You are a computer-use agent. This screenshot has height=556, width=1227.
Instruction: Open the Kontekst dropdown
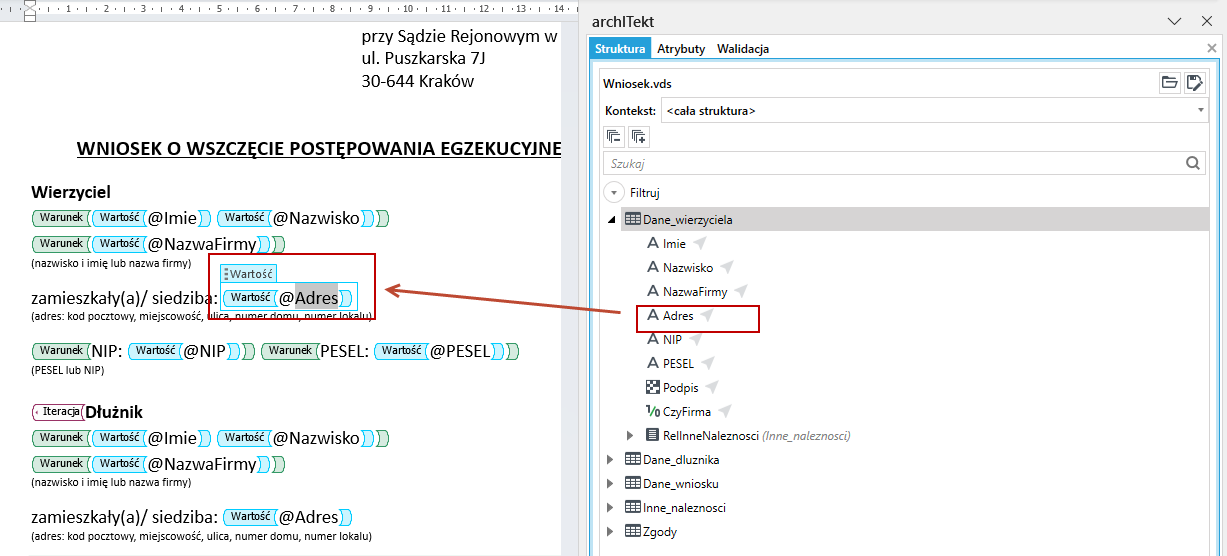click(x=1201, y=110)
